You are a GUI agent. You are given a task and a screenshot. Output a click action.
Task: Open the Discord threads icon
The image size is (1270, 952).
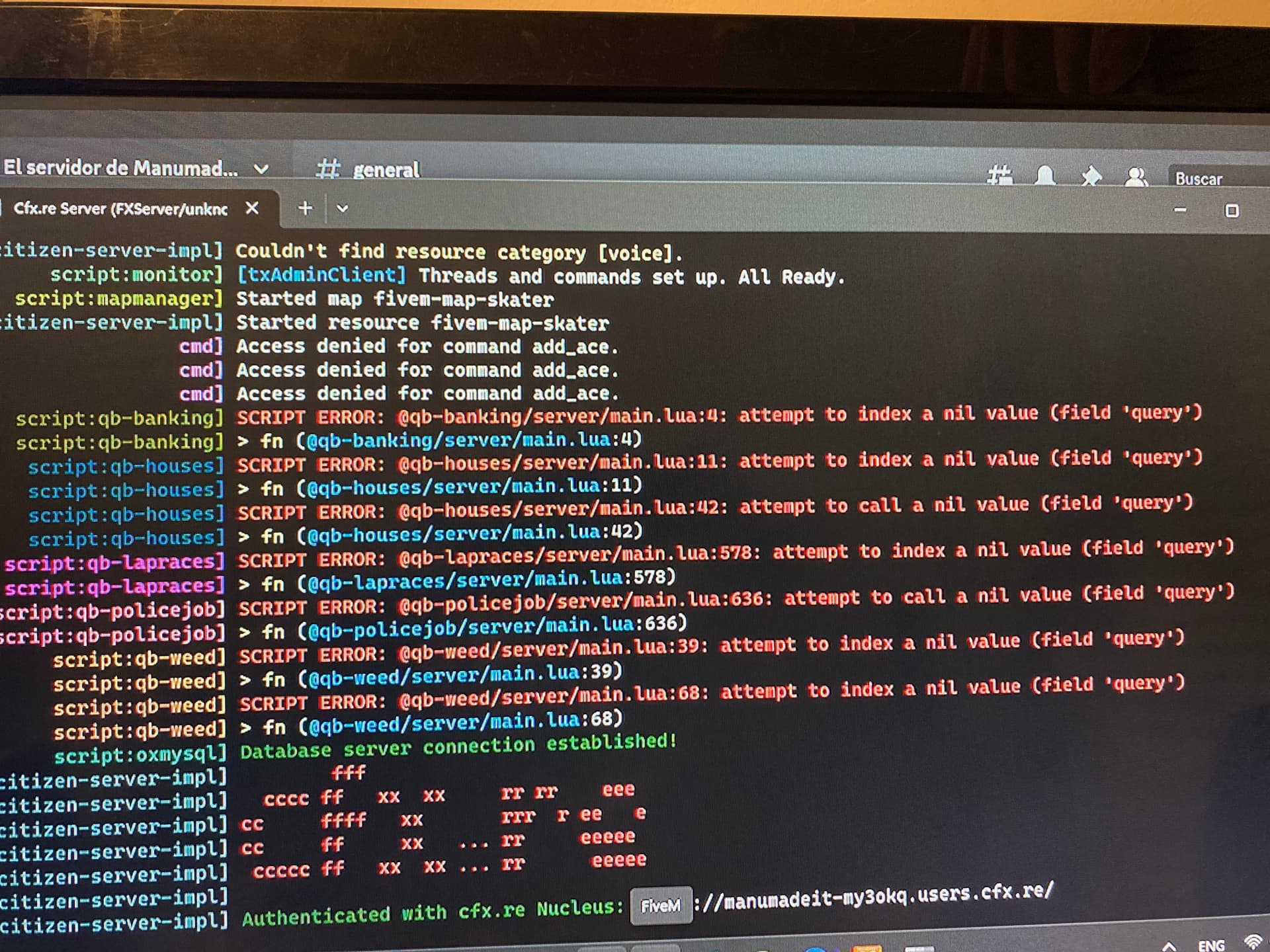999,176
